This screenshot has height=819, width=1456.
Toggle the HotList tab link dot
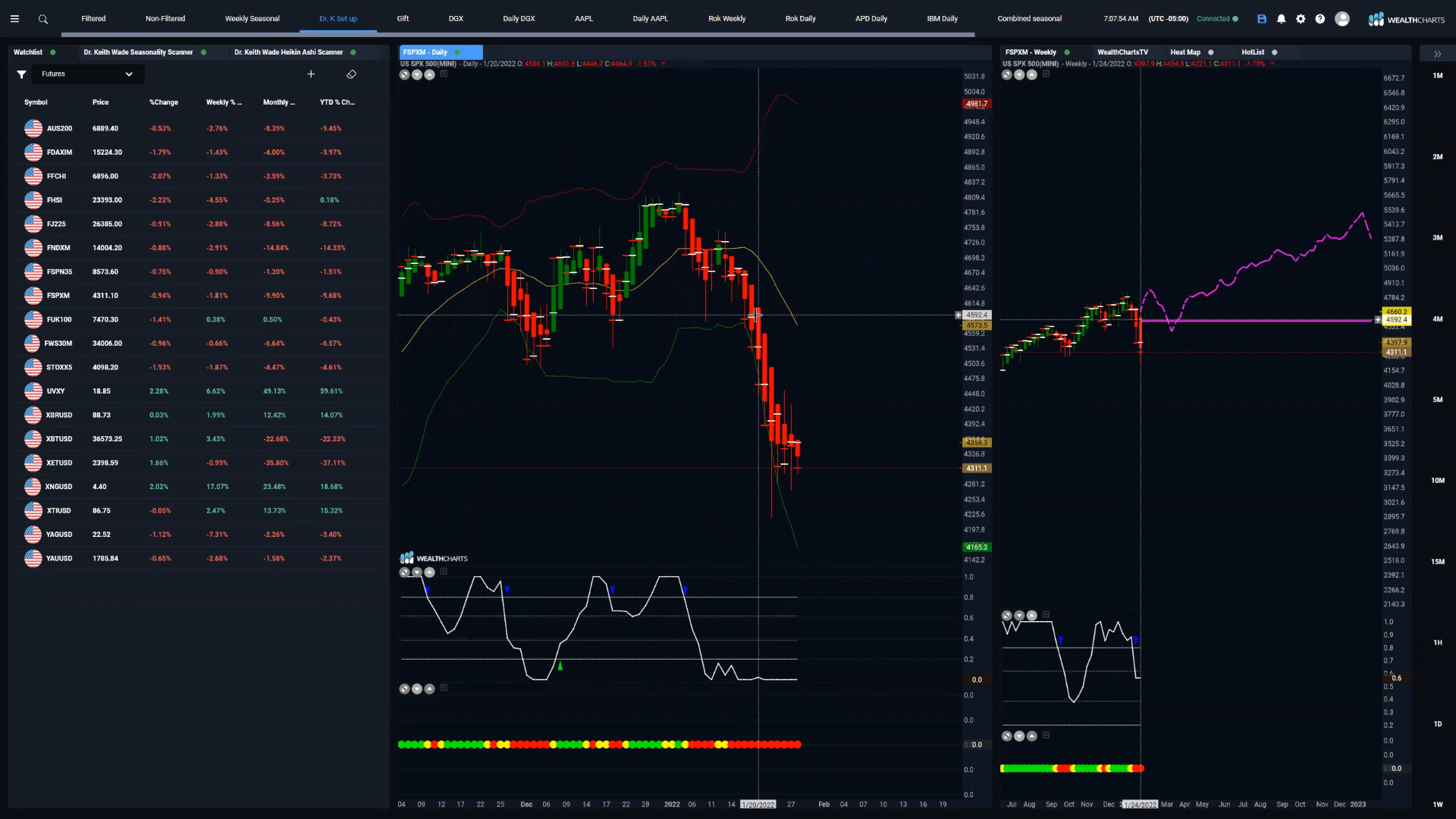pos(1274,52)
